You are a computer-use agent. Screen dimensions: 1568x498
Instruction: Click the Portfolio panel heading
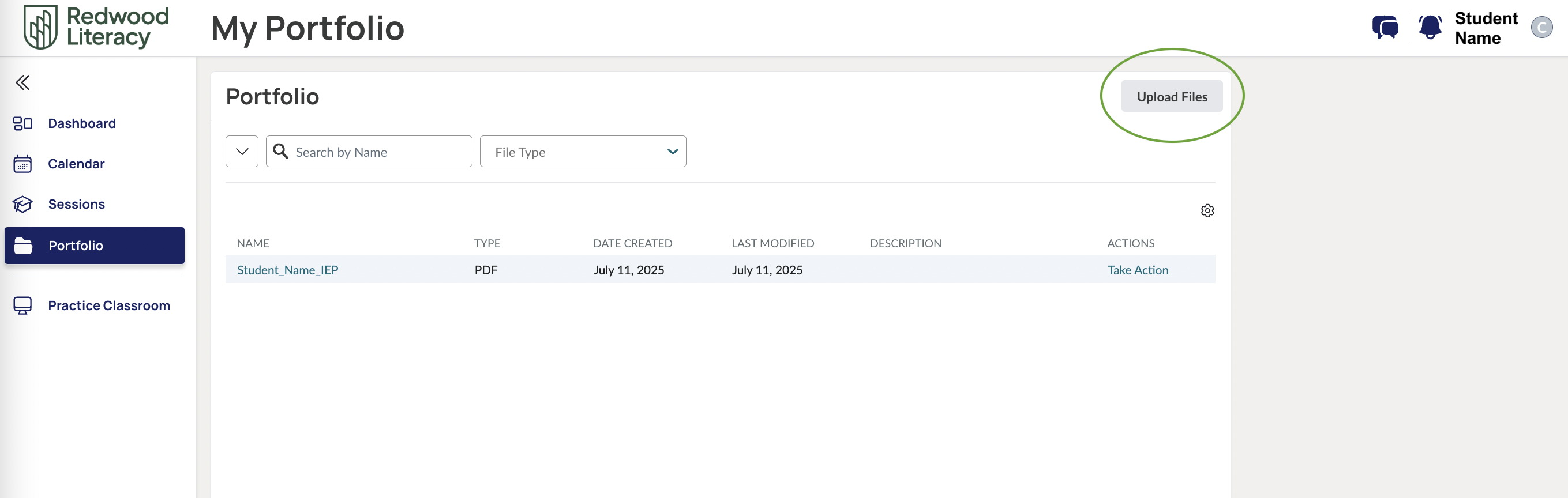272,96
